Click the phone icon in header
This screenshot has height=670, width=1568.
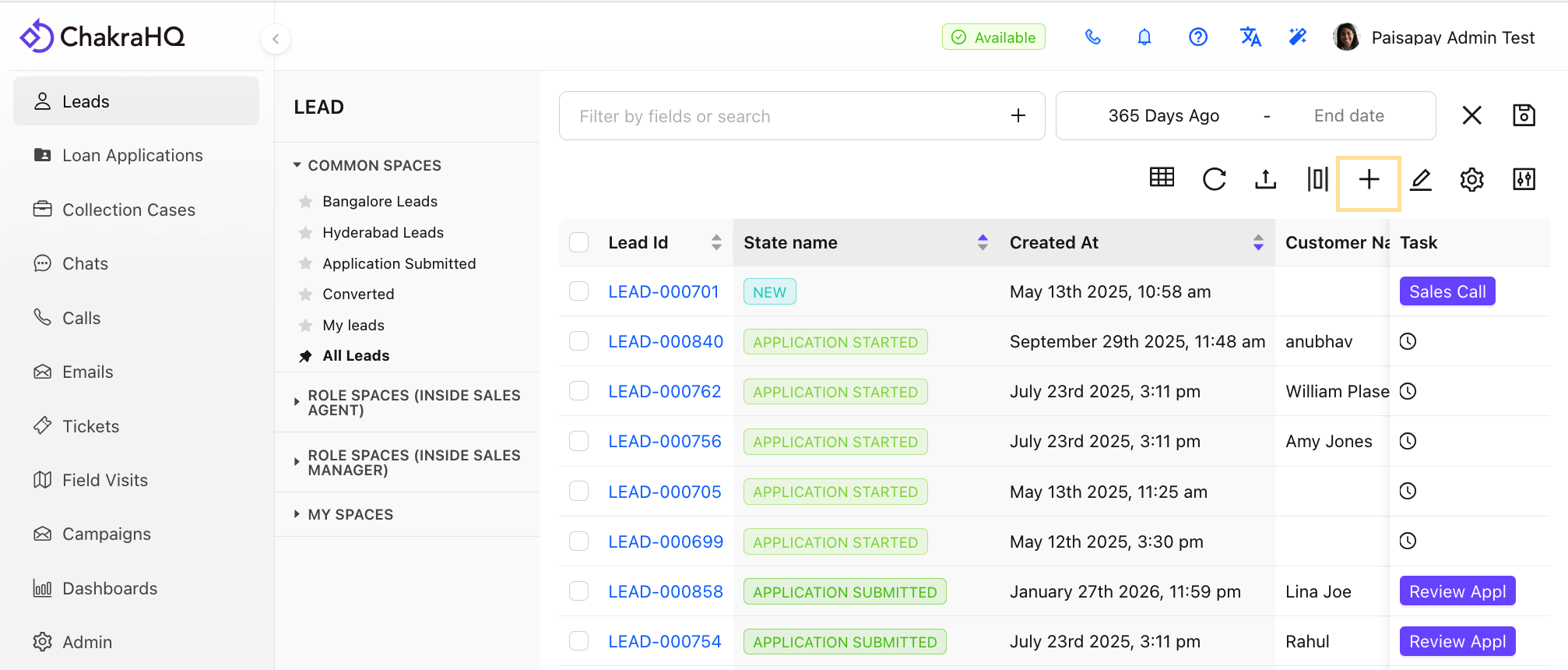pos(1093,37)
